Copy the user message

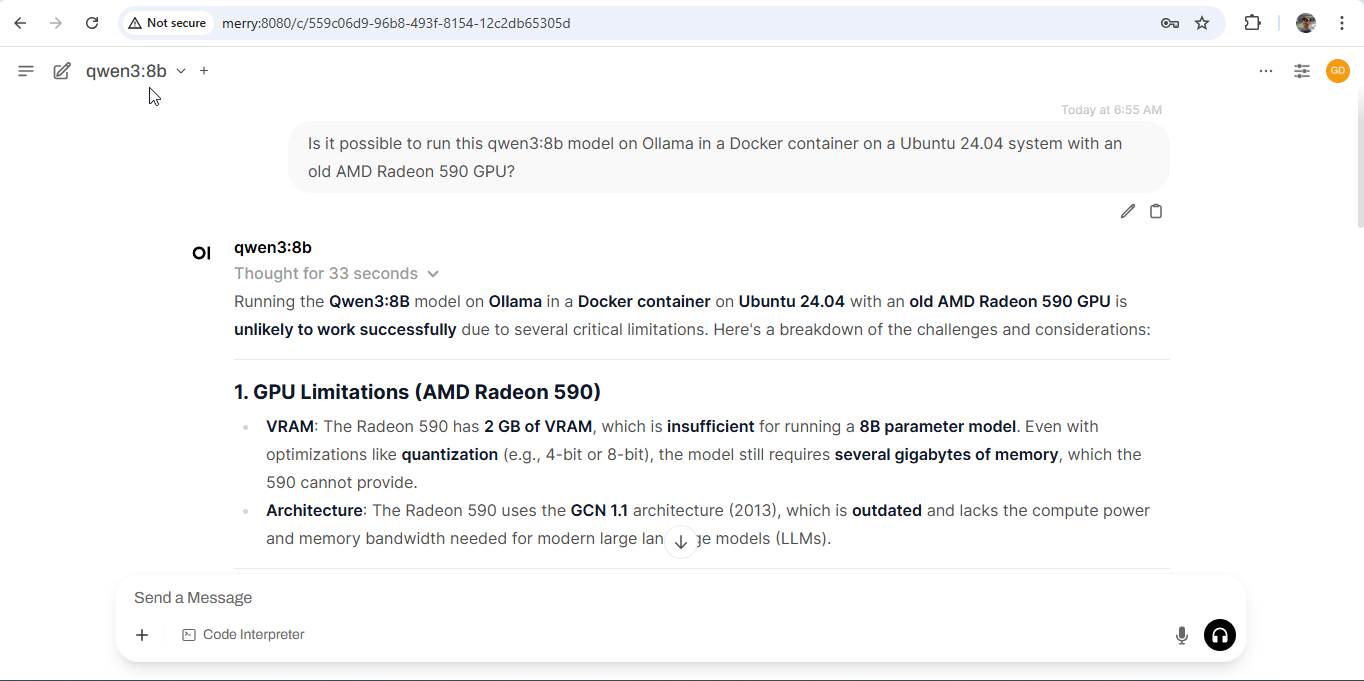coord(1156,211)
